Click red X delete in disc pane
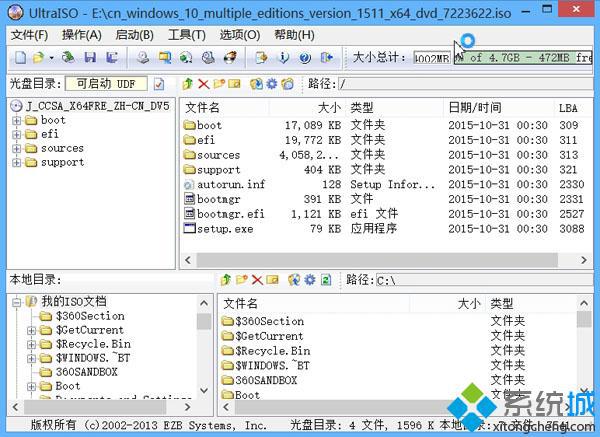The width and height of the screenshot is (600, 437). [x=204, y=84]
